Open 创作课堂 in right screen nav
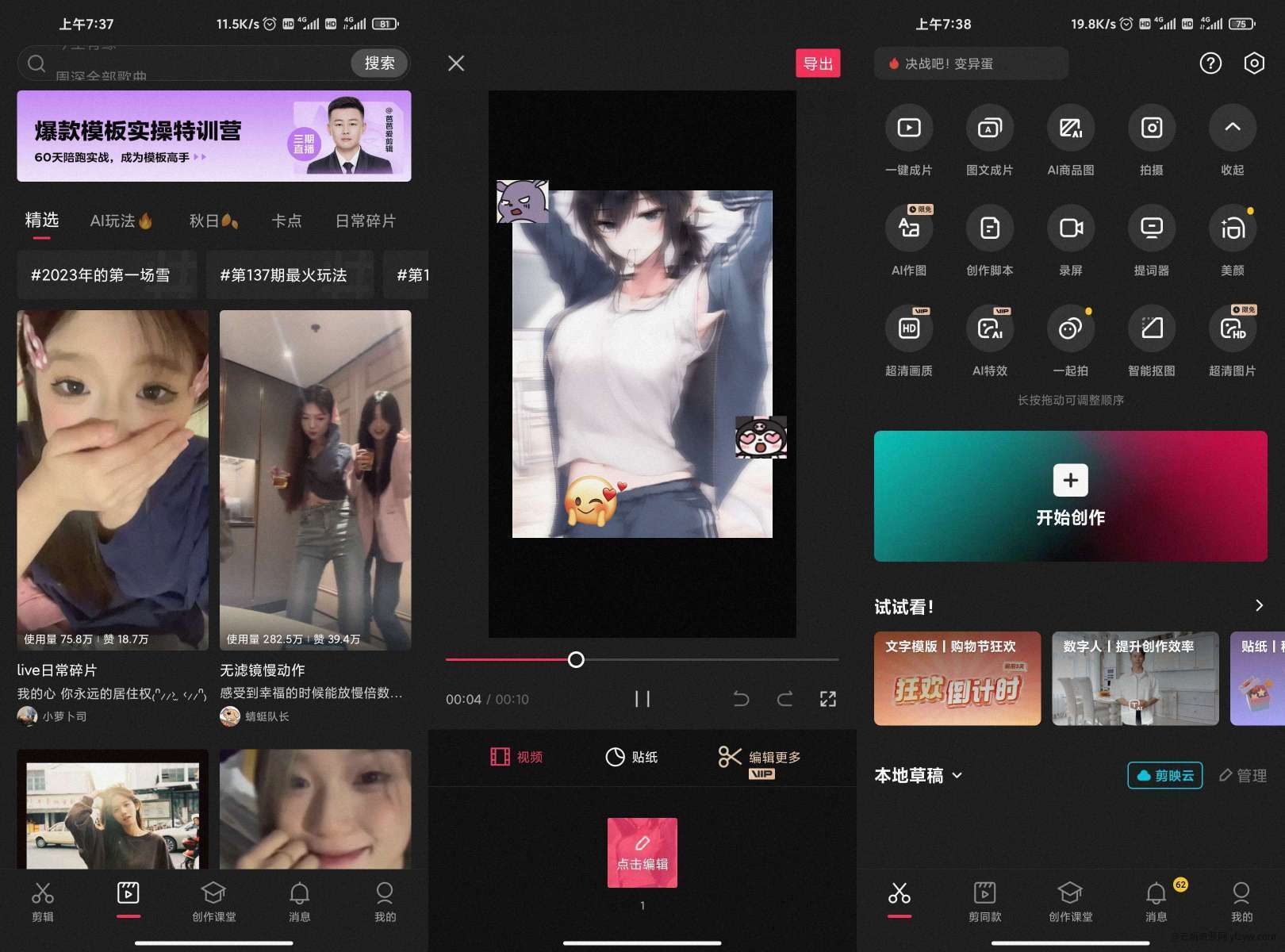 point(1071,902)
